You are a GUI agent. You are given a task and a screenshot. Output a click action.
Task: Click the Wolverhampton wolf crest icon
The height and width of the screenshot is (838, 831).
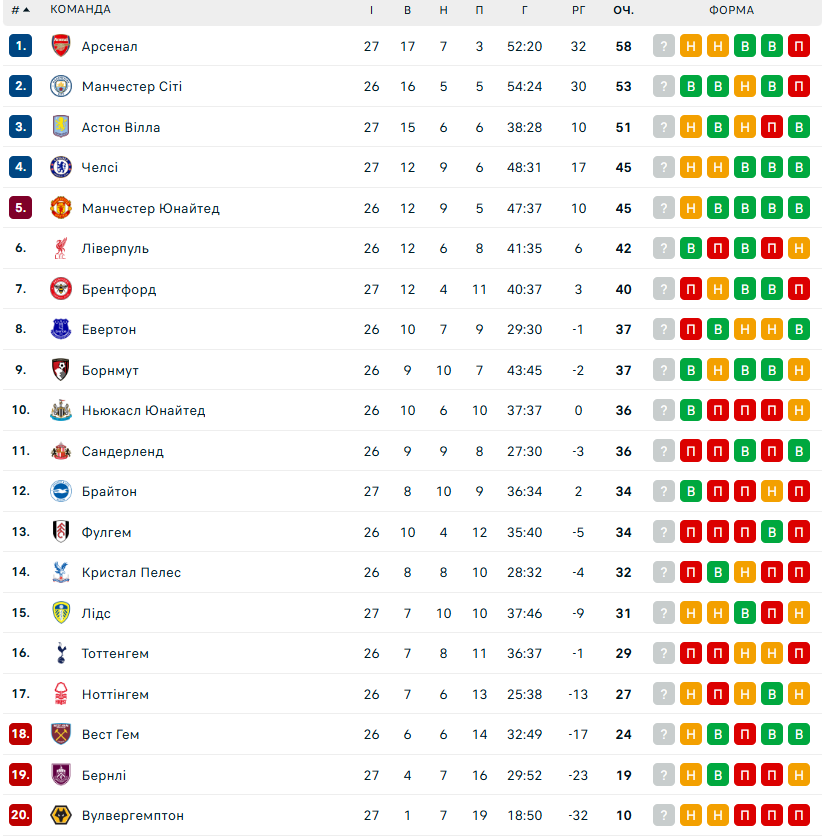click(61, 815)
